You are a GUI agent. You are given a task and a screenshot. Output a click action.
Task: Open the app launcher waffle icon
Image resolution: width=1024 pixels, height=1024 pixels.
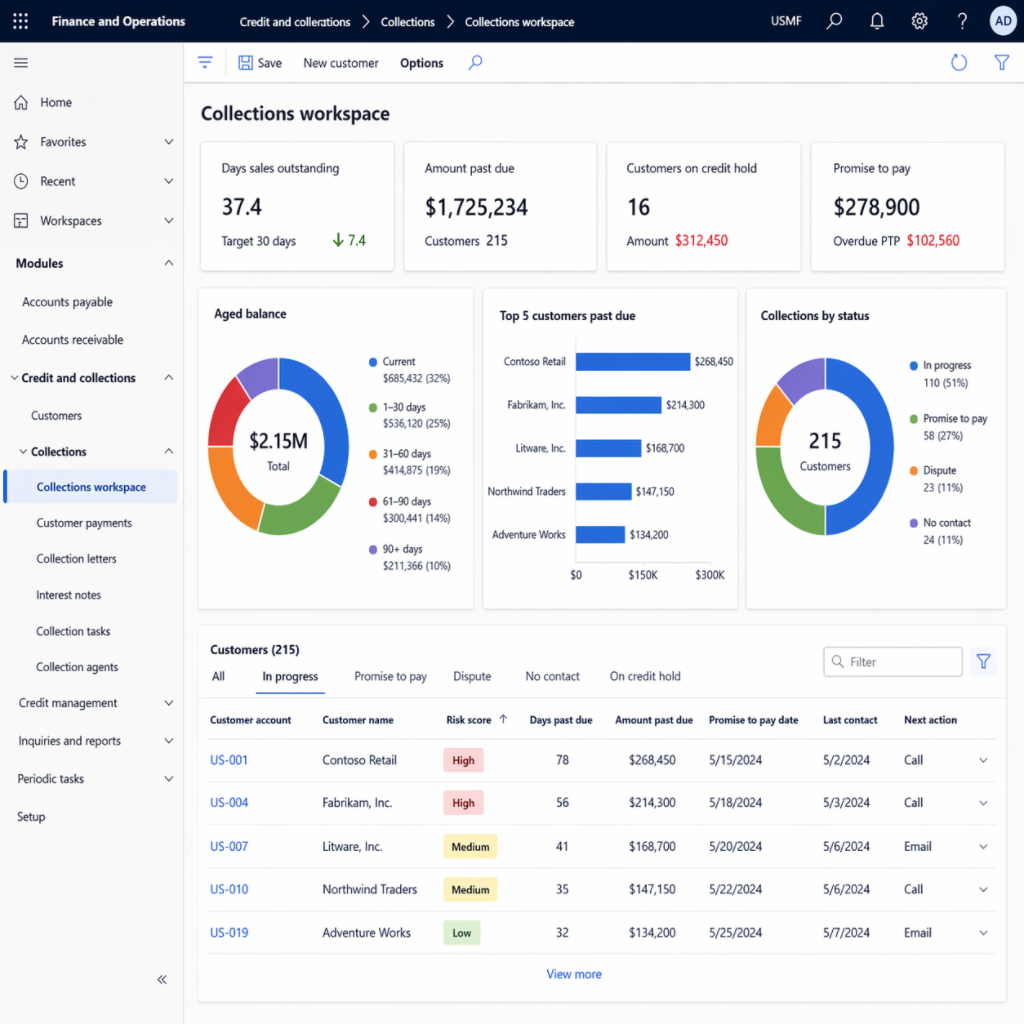tap(20, 22)
